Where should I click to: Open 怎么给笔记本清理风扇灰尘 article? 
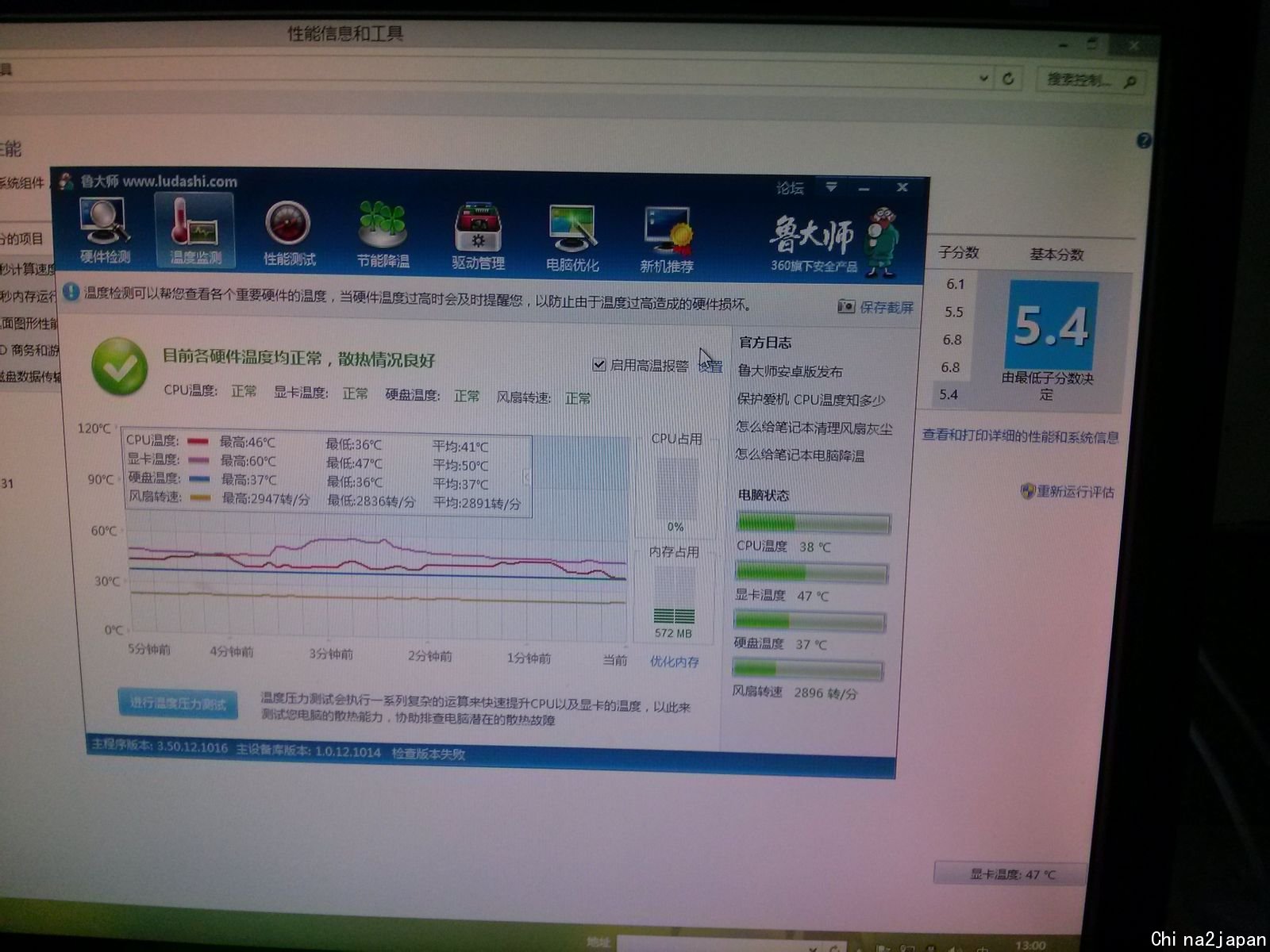(x=814, y=428)
